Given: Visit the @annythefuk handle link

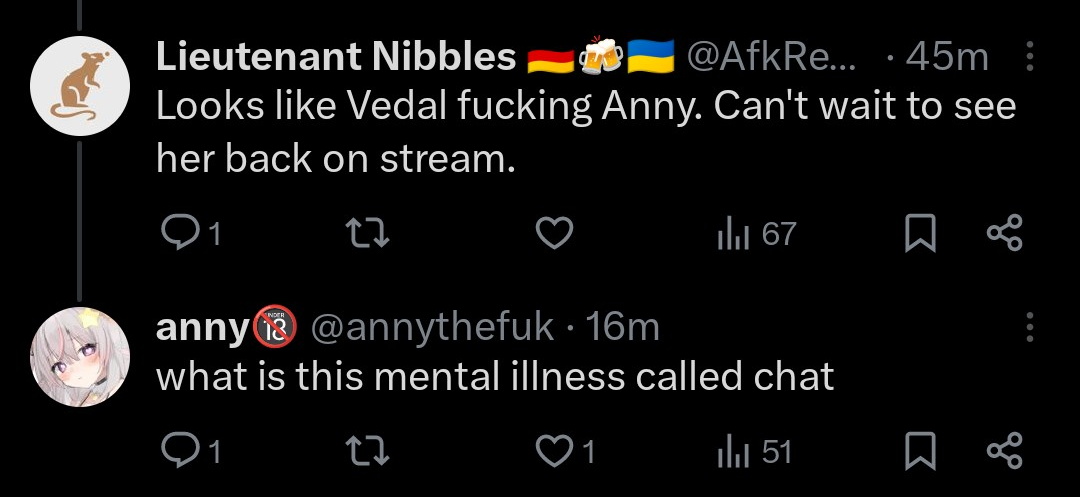Looking at the screenshot, I should click(x=433, y=327).
